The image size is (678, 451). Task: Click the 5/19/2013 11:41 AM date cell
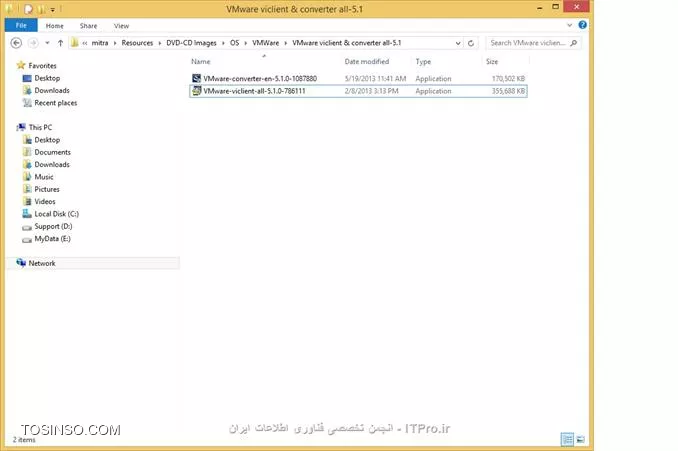pyautogui.click(x=375, y=79)
